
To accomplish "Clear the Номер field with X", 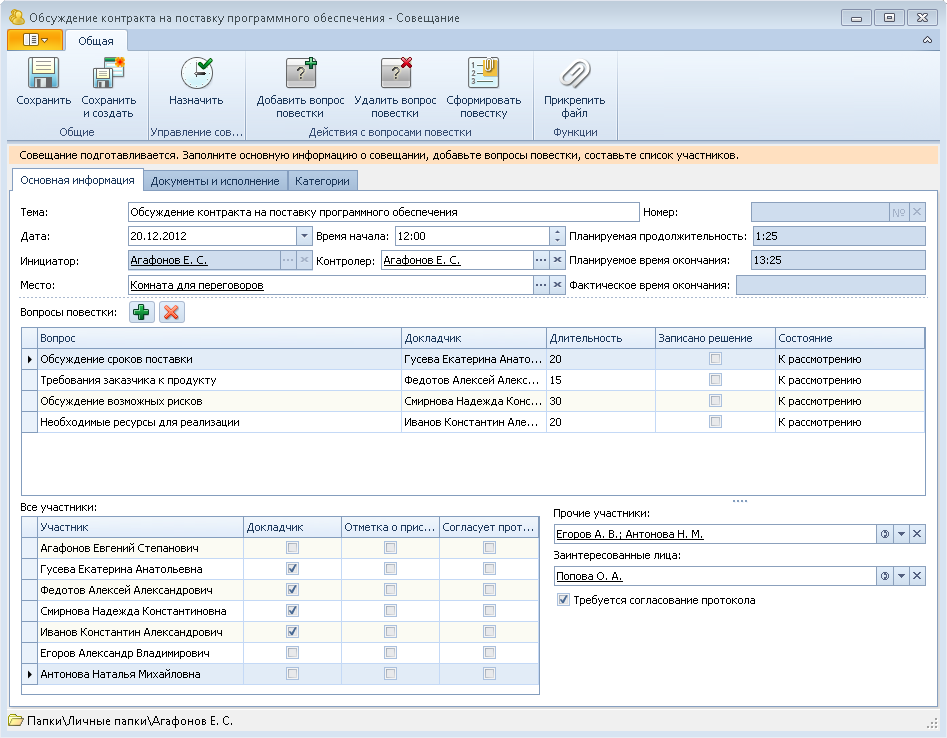I will click(917, 212).
